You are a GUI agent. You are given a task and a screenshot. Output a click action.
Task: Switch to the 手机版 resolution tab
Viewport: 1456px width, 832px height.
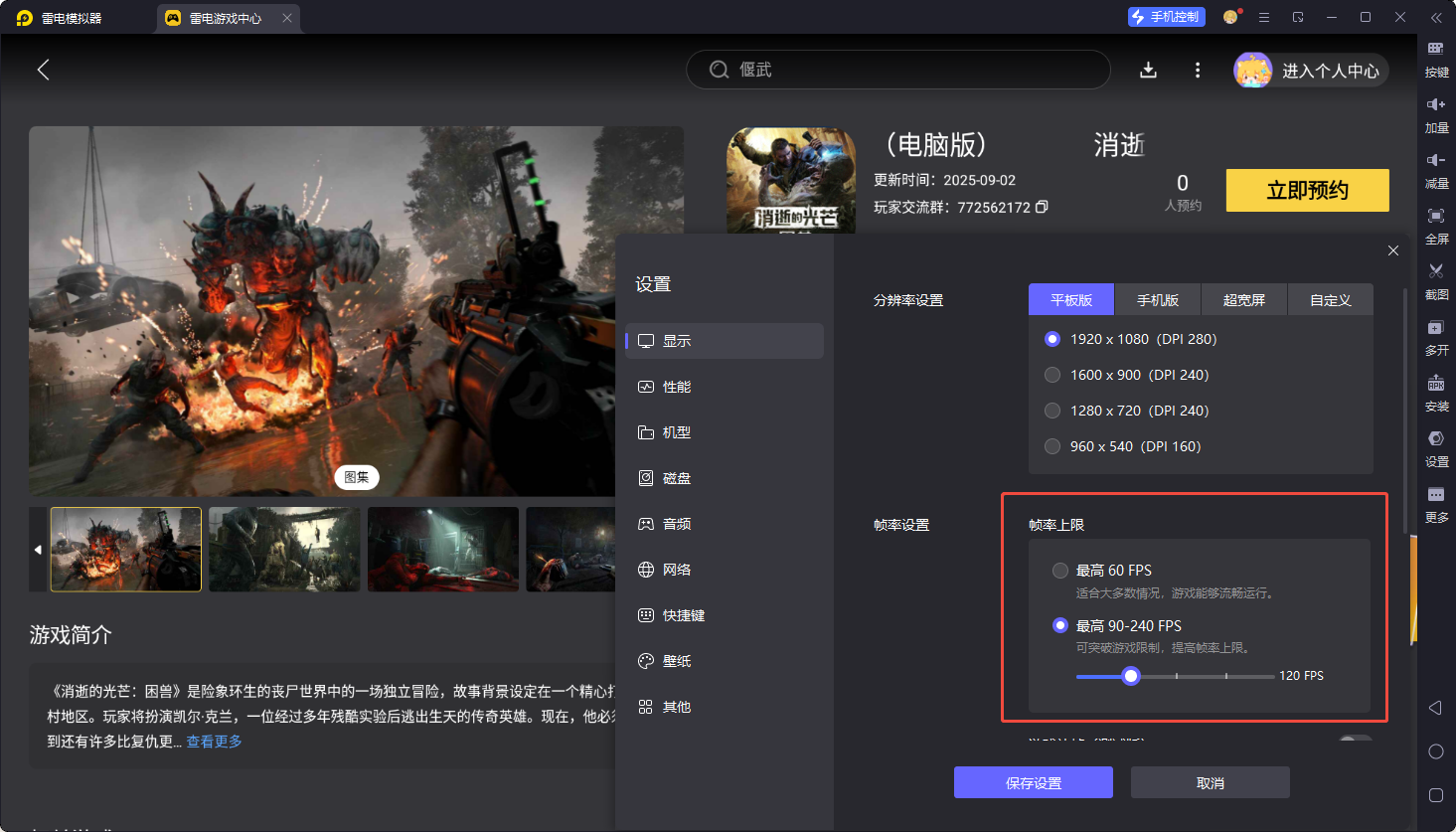pyautogui.click(x=1157, y=300)
